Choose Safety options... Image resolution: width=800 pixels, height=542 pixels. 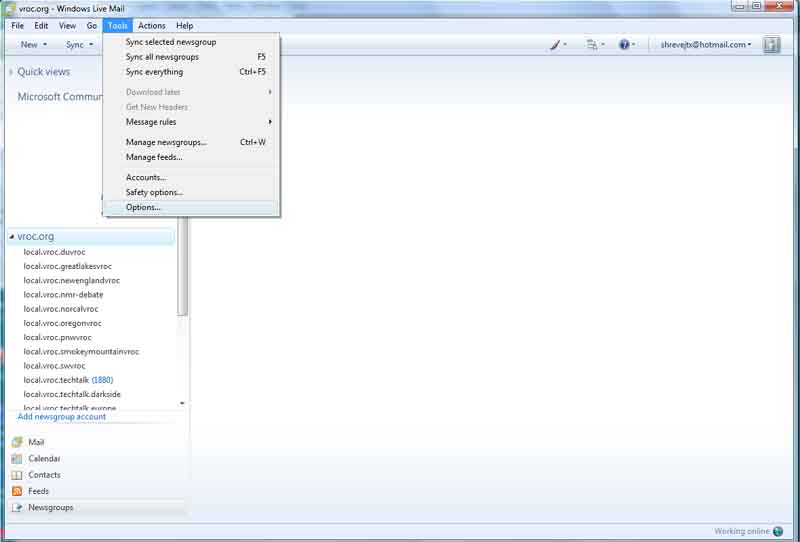pyautogui.click(x=191, y=192)
